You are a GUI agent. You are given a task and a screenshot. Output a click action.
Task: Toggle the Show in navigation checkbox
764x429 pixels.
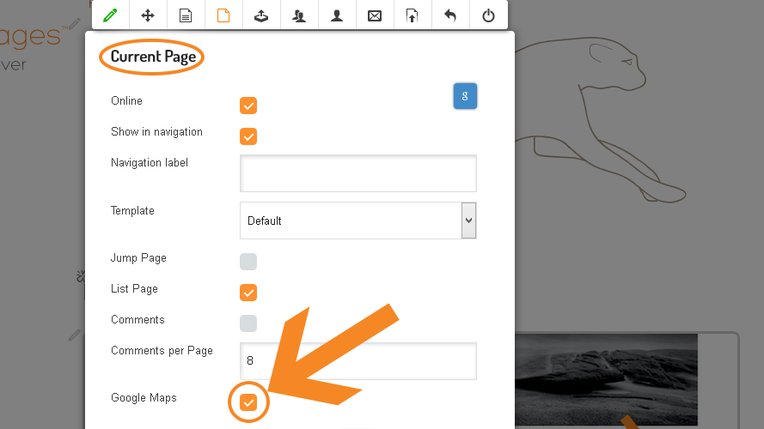[249, 136]
